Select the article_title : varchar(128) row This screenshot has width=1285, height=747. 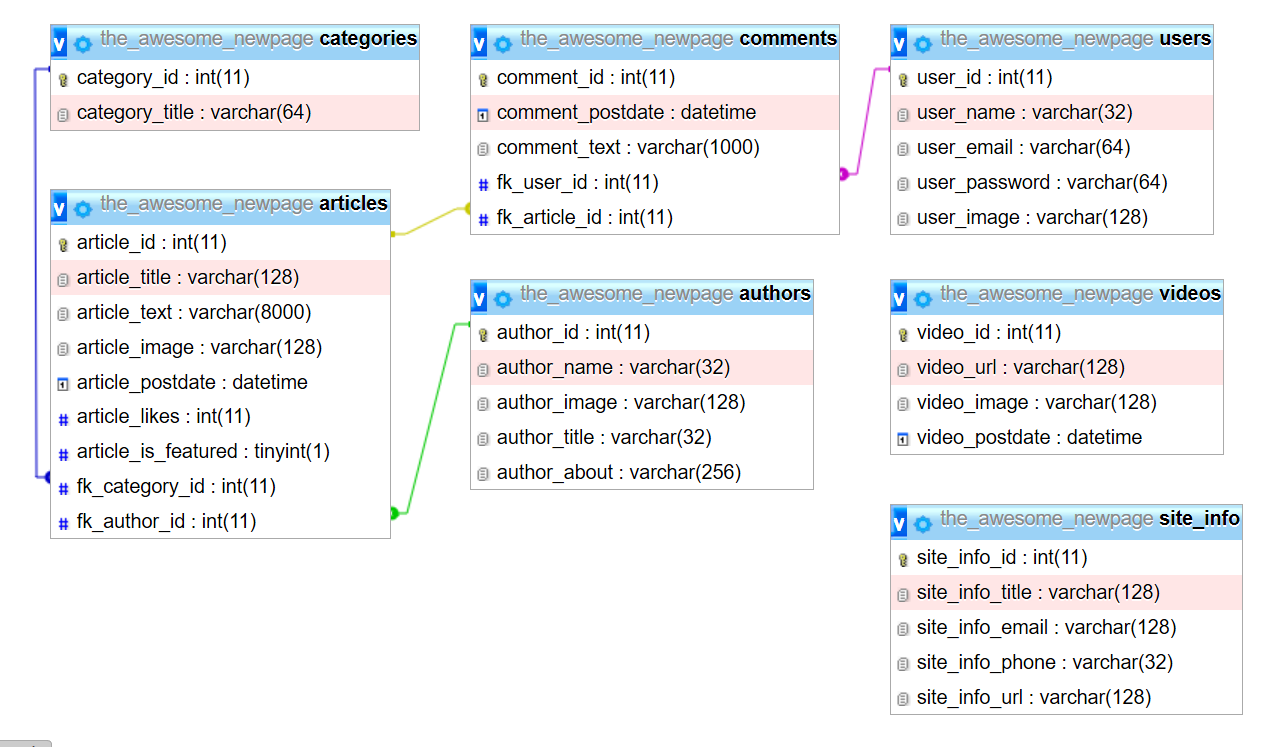pos(220,277)
